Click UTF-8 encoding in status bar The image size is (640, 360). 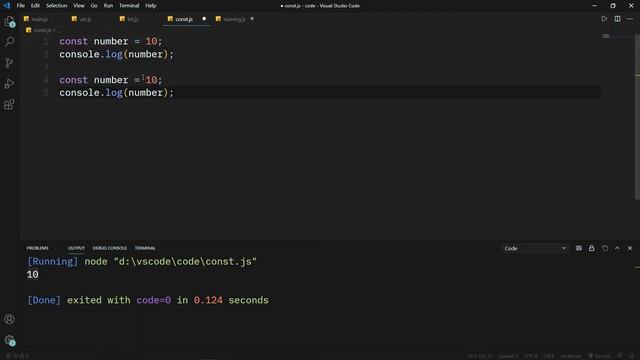click(531, 356)
